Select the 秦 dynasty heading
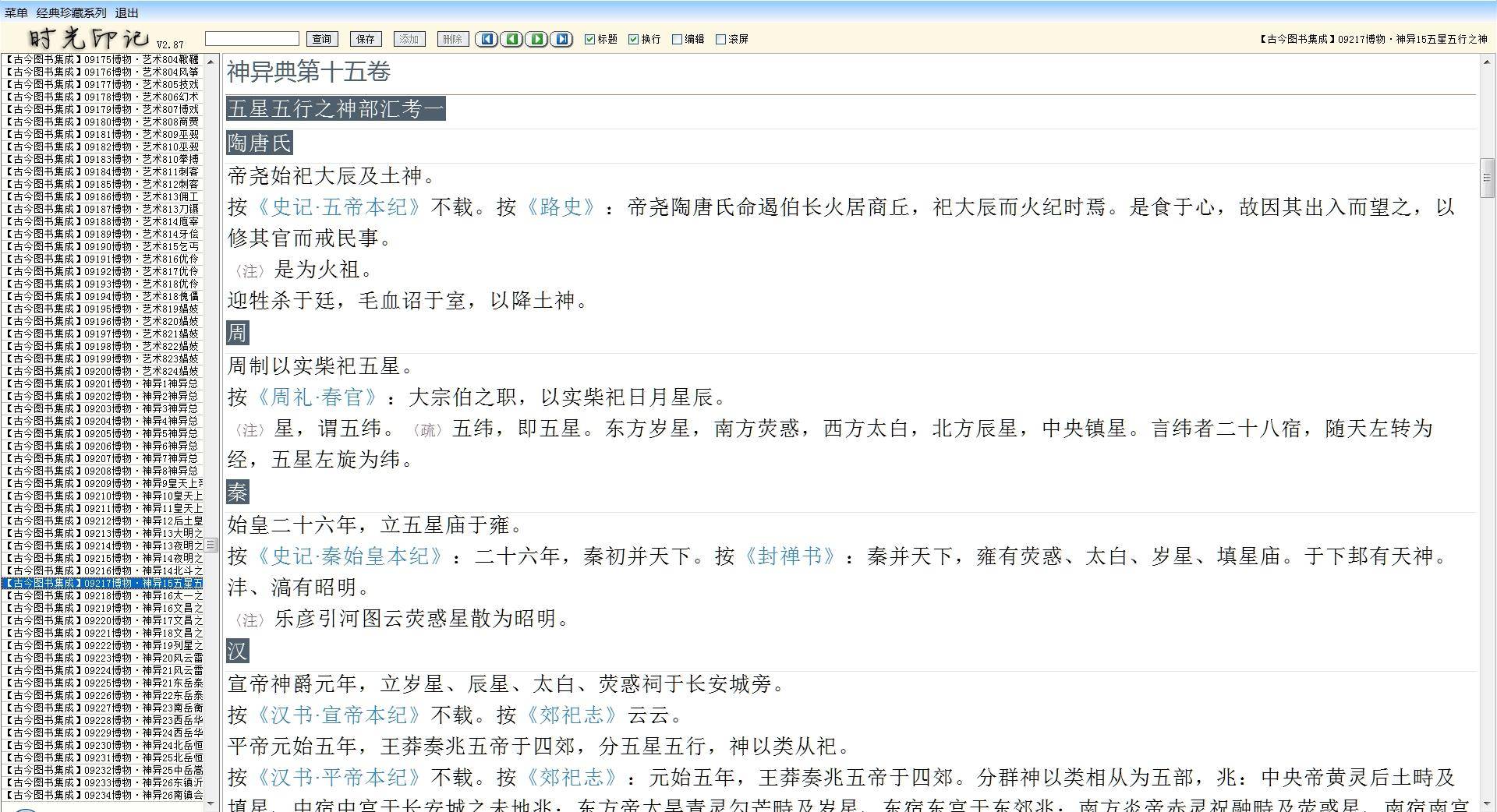The height and width of the screenshot is (812, 1497). 238,492
